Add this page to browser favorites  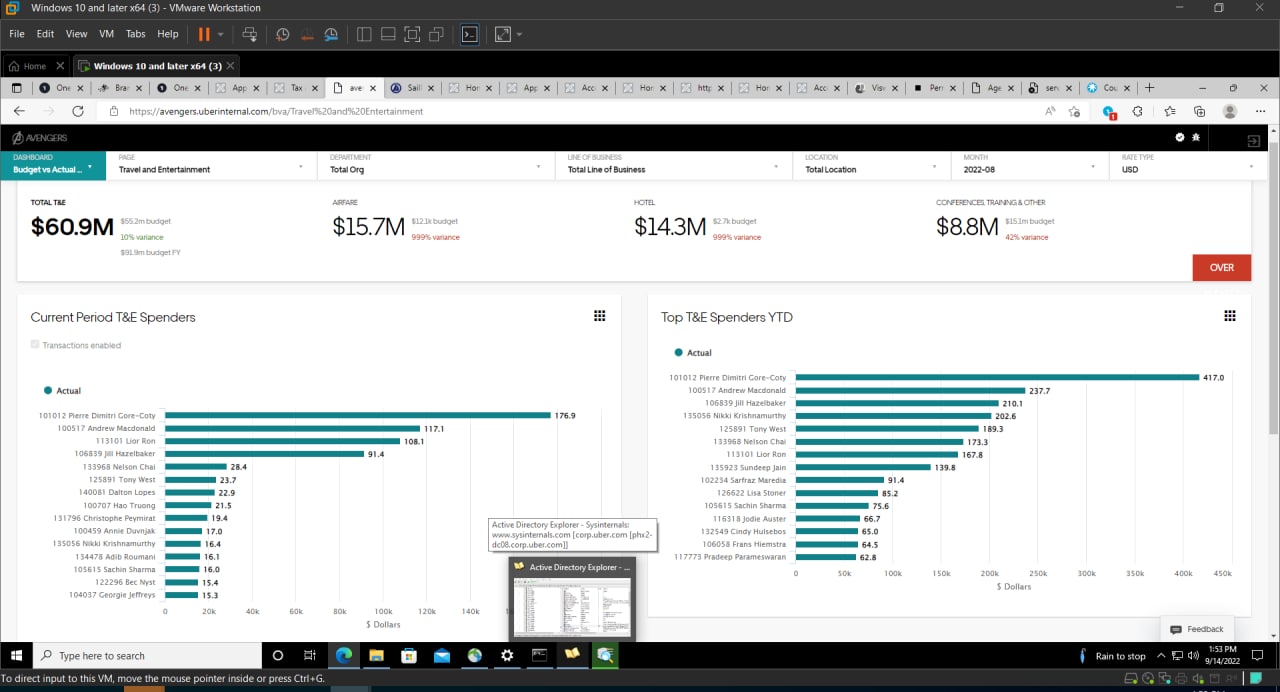coord(1074,111)
